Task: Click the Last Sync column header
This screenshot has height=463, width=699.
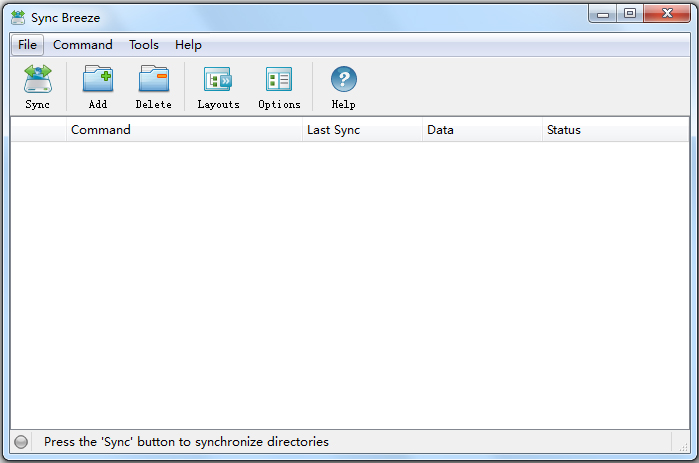Action: [362, 130]
